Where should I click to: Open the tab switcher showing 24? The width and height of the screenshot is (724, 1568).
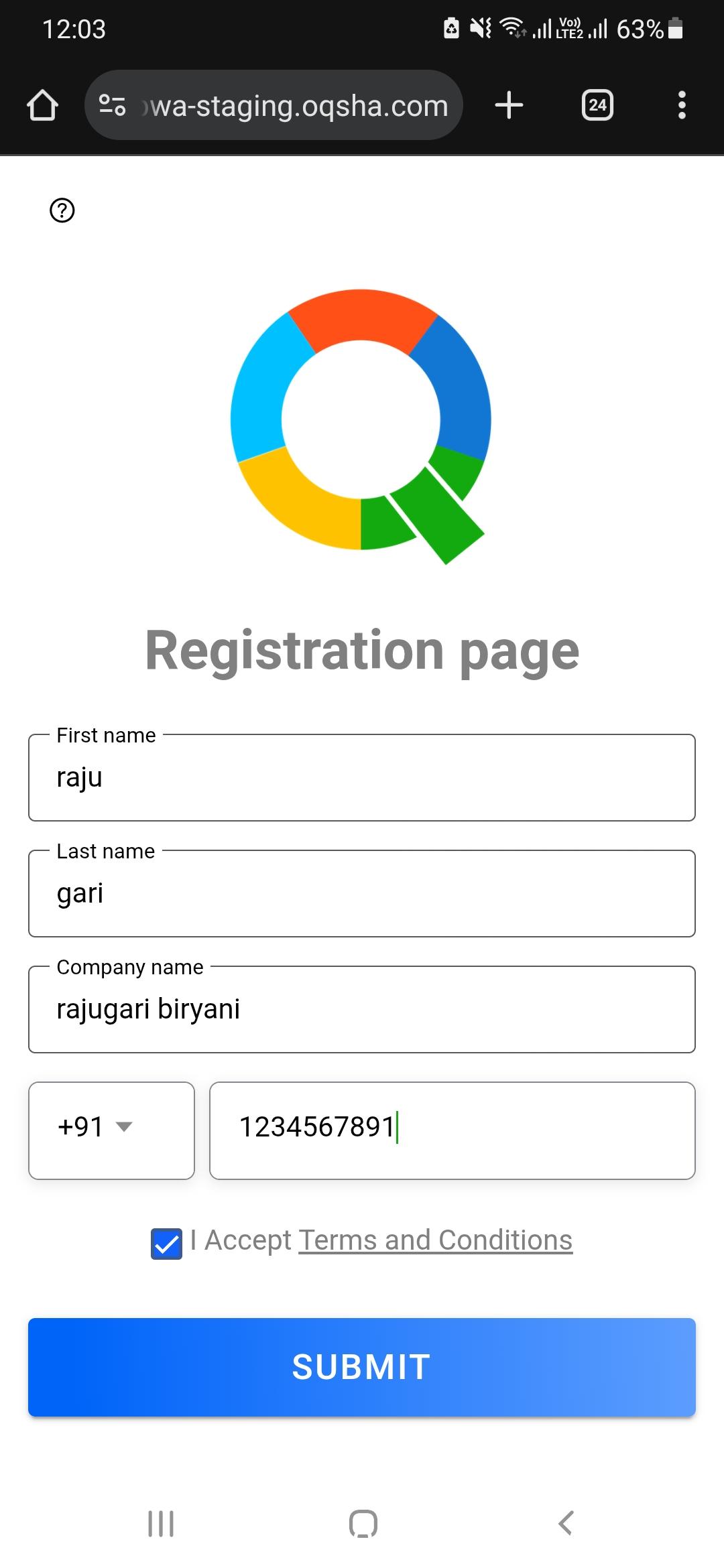point(597,105)
